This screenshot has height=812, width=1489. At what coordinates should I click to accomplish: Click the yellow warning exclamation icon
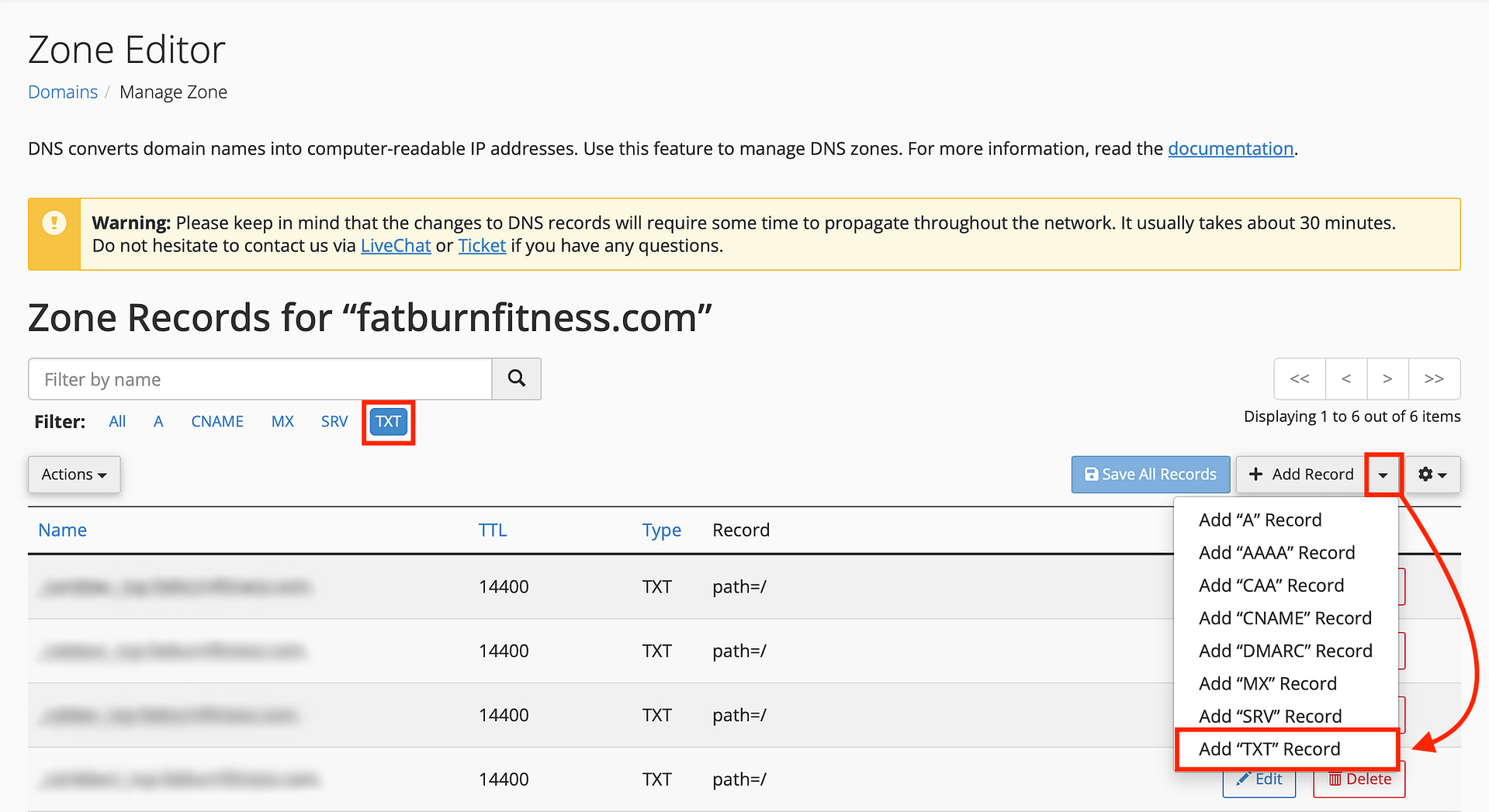coord(54,223)
